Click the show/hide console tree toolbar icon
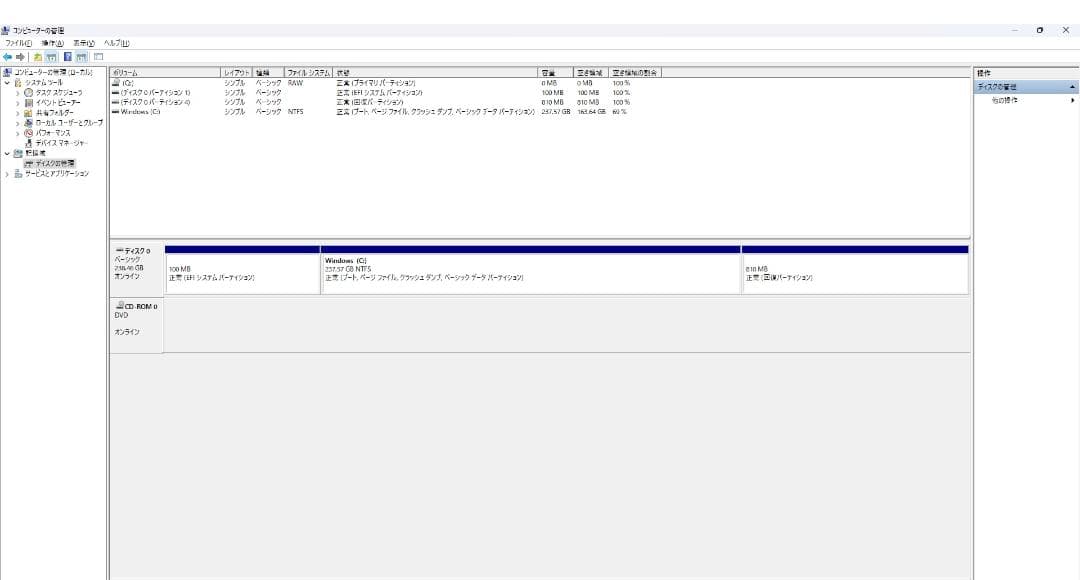1080x580 pixels. (x=53, y=57)
